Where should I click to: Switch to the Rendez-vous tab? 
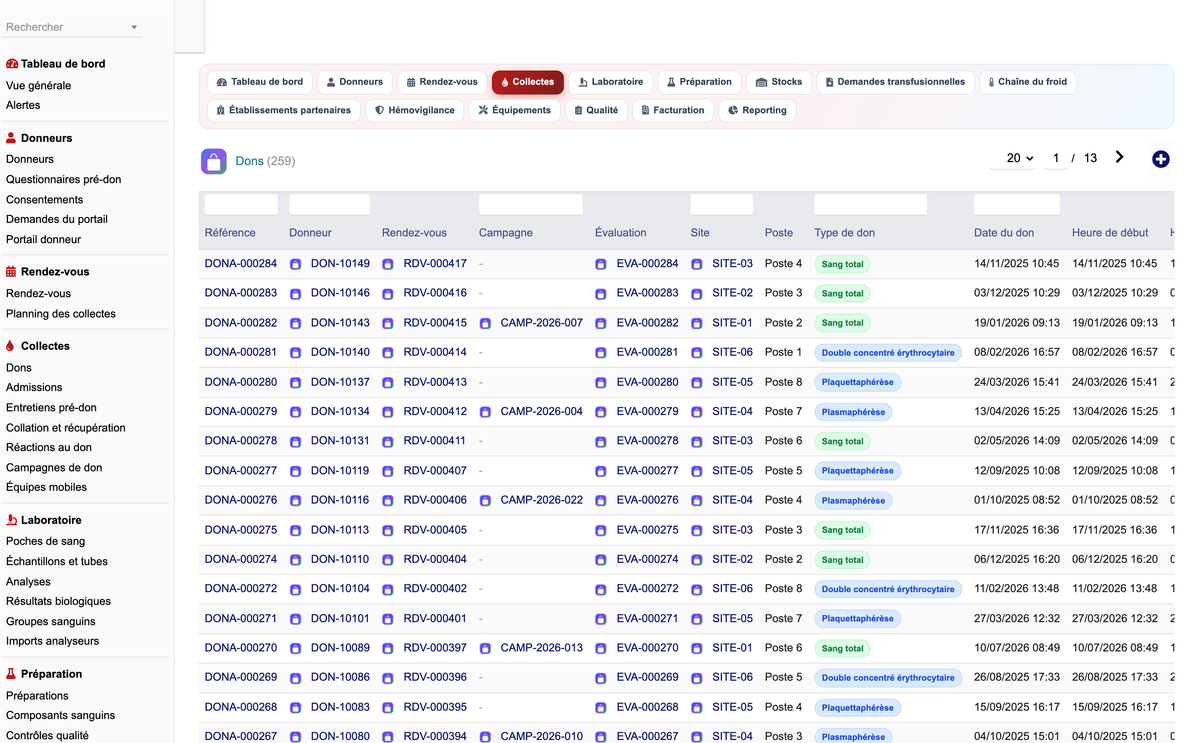pyautogui.click(x=442, y=82)
